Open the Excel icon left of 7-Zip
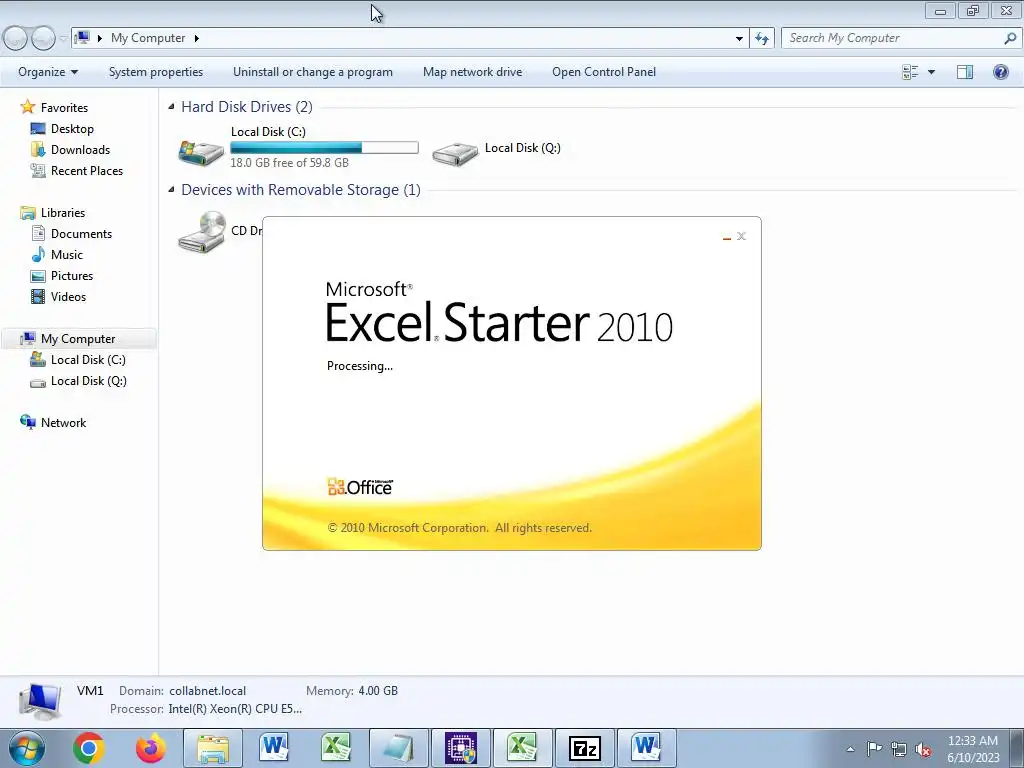The height and width of the screenshot is (768, 1024). pos(522,748)
